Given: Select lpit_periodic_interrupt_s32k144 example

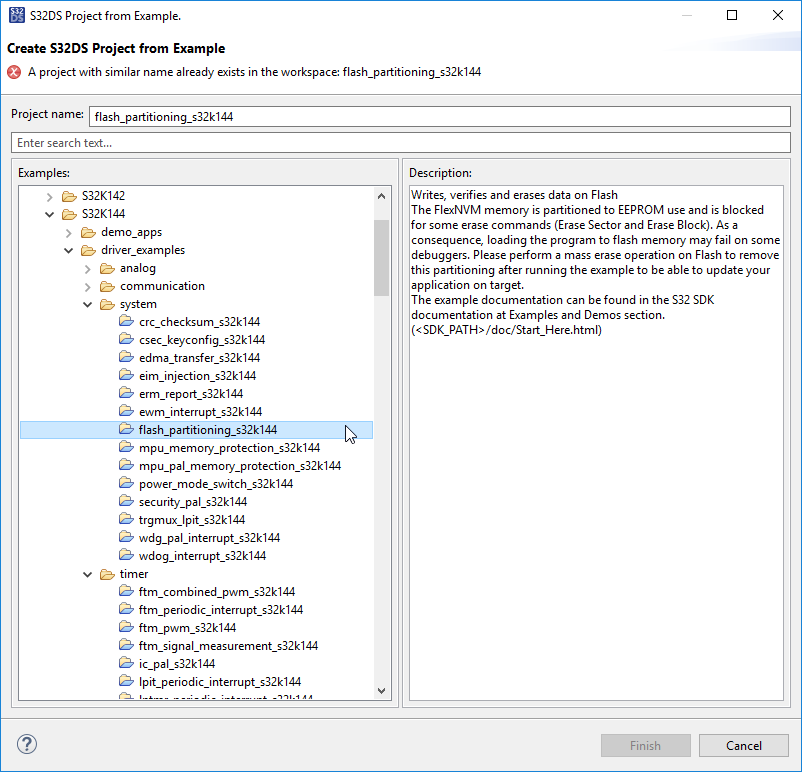Looking at the screenshot, I should 220,682.
